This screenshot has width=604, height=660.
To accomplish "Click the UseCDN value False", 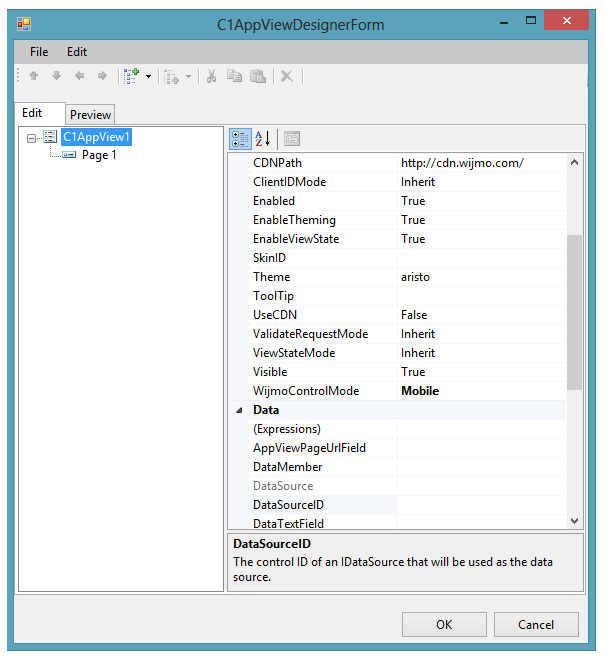I will click(482, 315).
